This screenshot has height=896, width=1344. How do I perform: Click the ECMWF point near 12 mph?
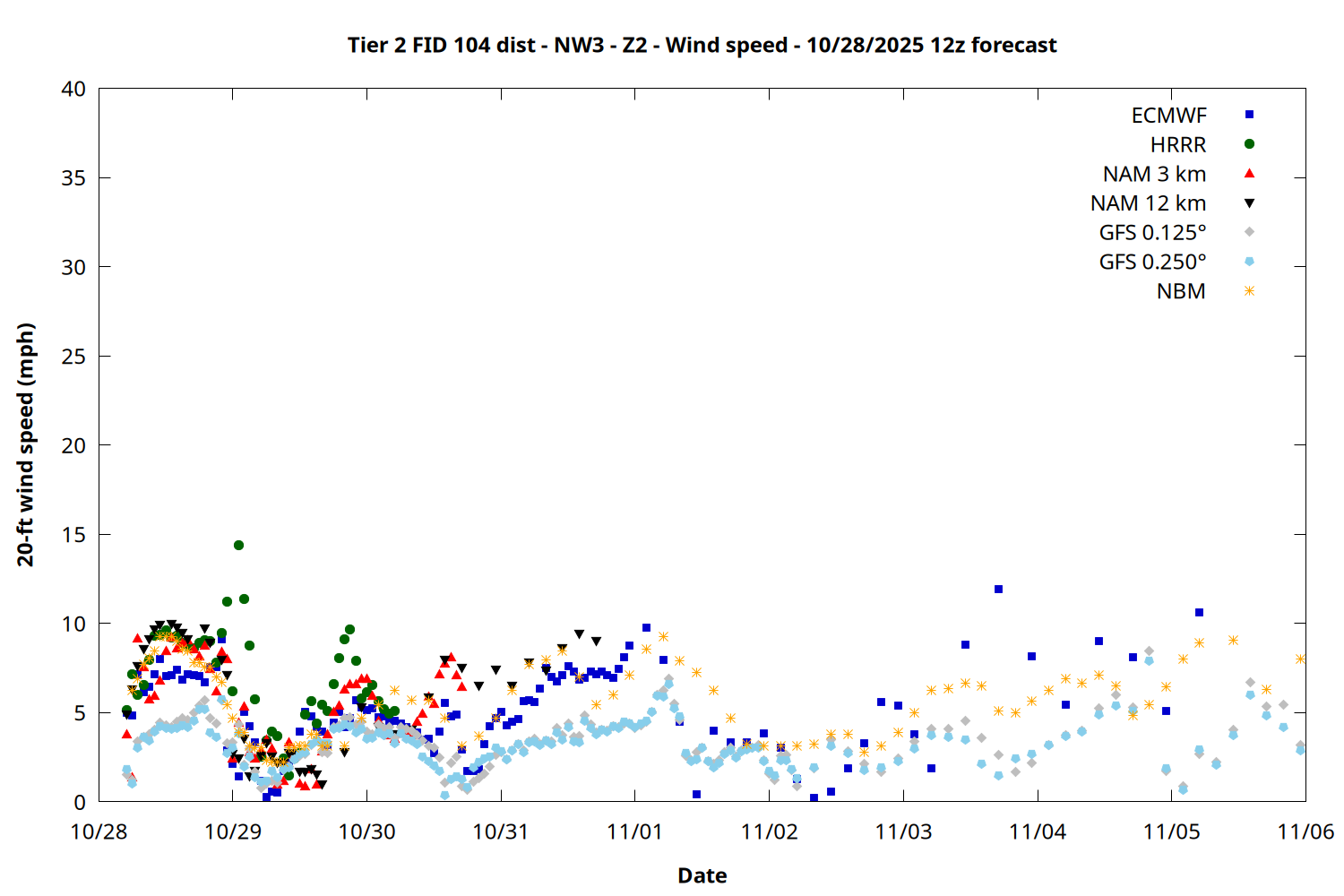998,590
